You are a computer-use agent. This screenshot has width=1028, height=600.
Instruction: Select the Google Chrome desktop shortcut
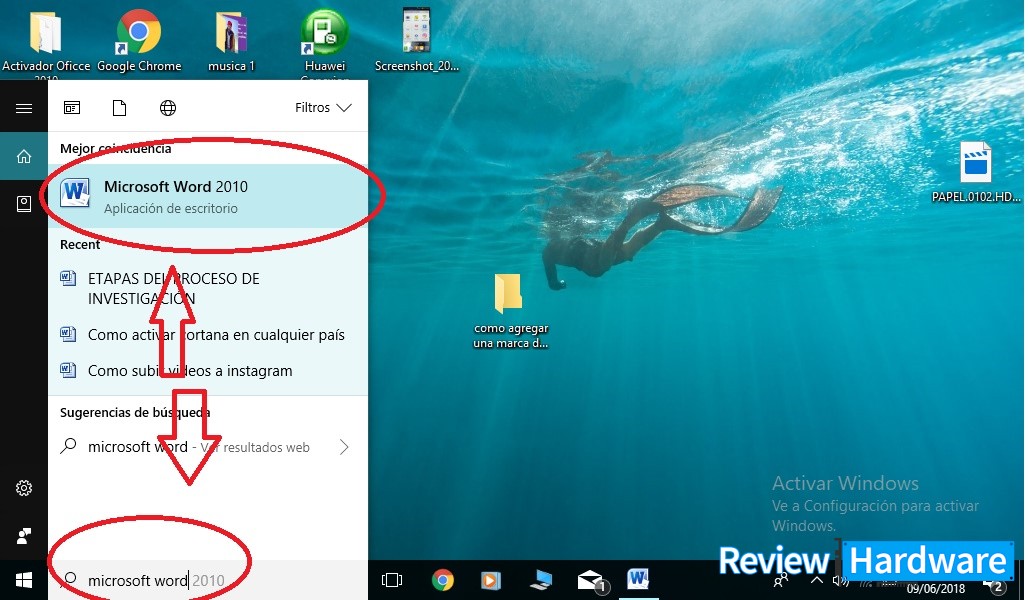pyautogui.click(x=139, y=40)
